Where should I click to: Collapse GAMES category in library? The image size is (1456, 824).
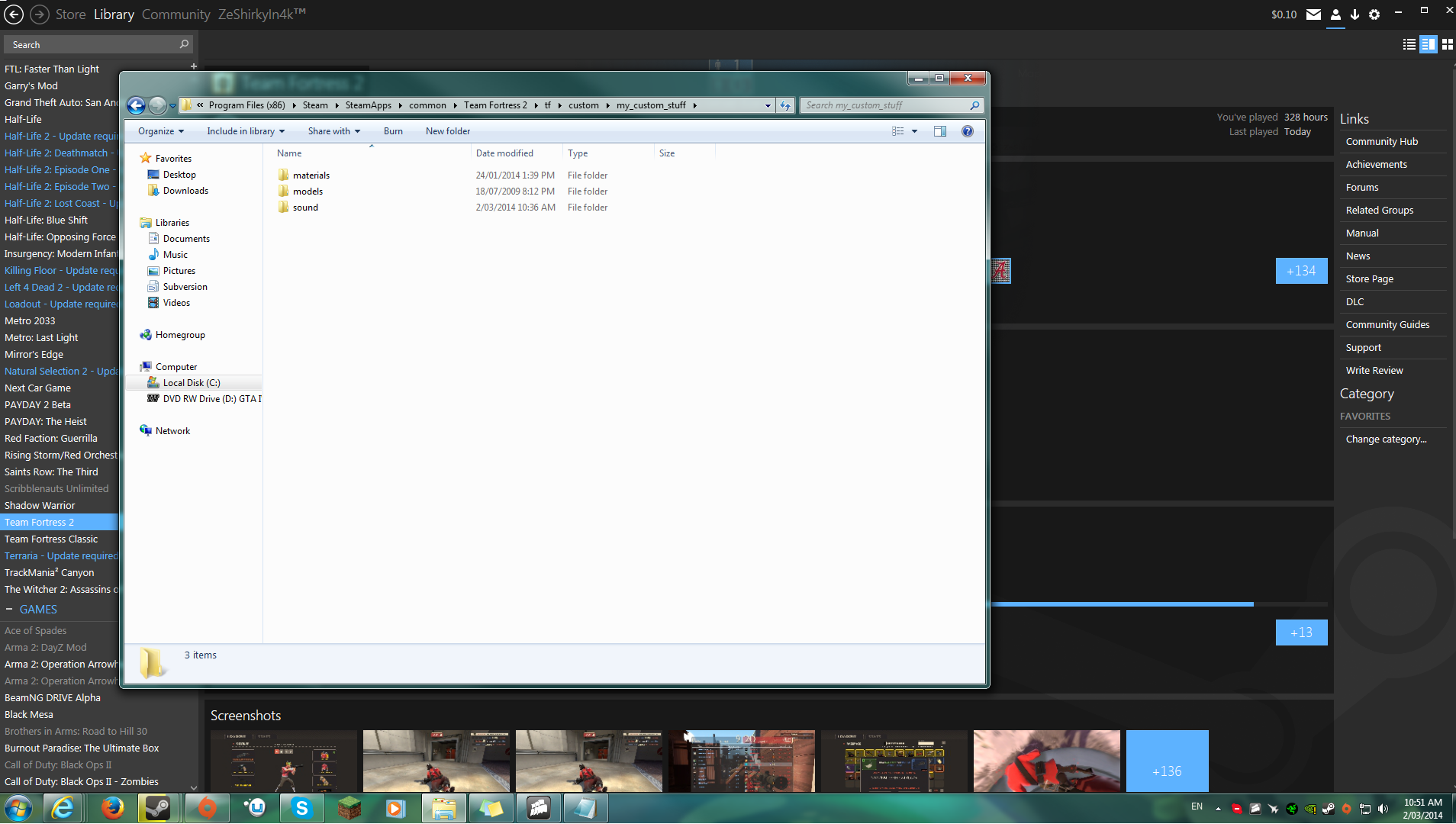click(x=9, y=610)
